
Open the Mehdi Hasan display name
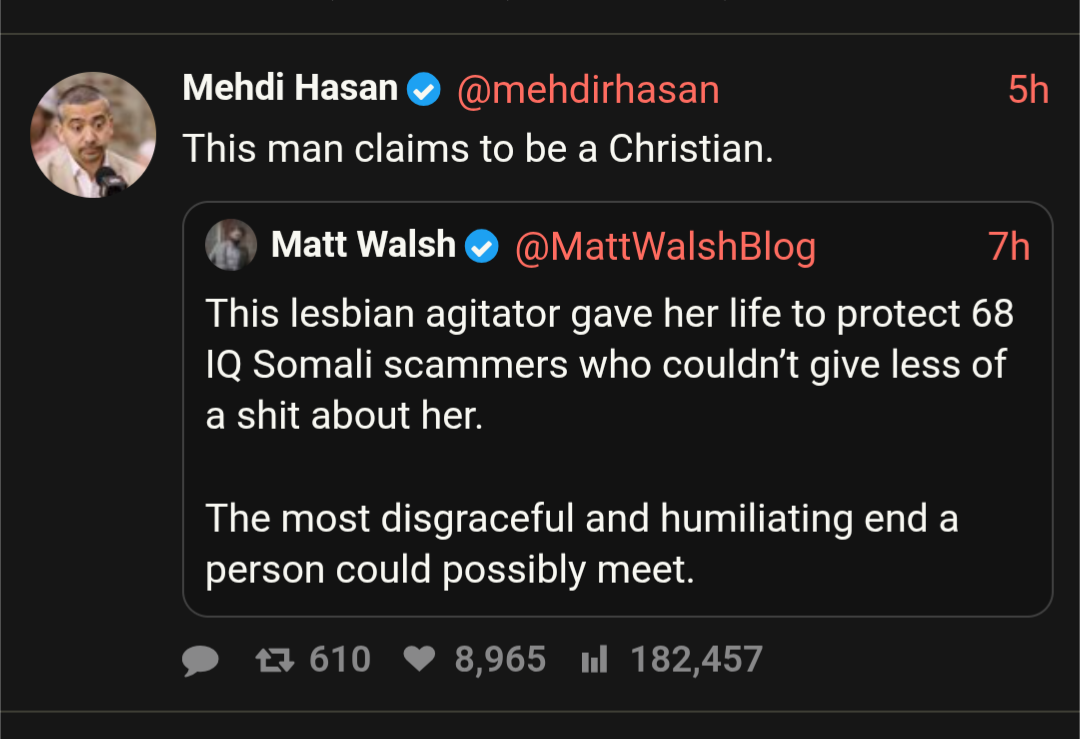pos(290,89)
